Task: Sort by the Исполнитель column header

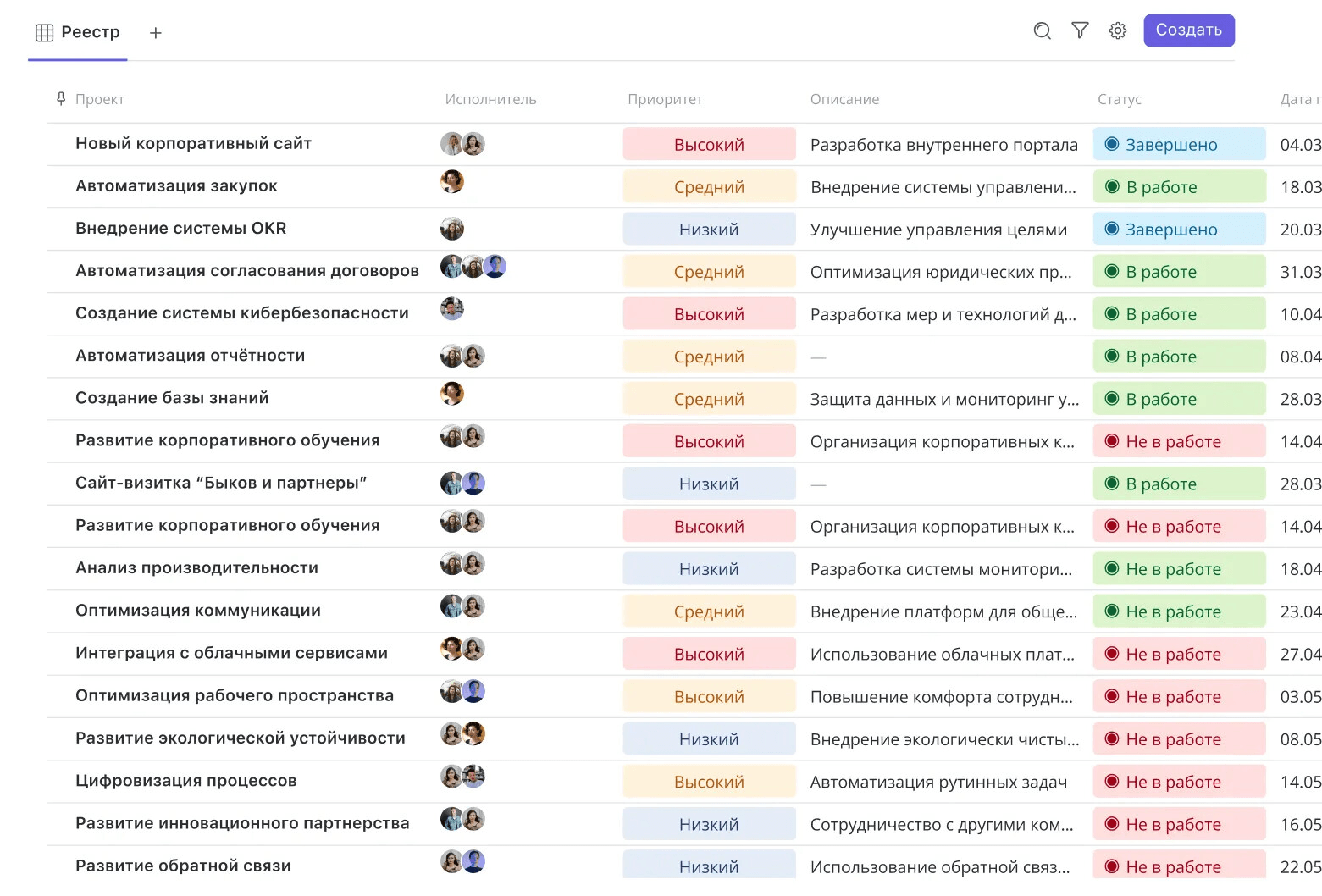Action: 490,99
